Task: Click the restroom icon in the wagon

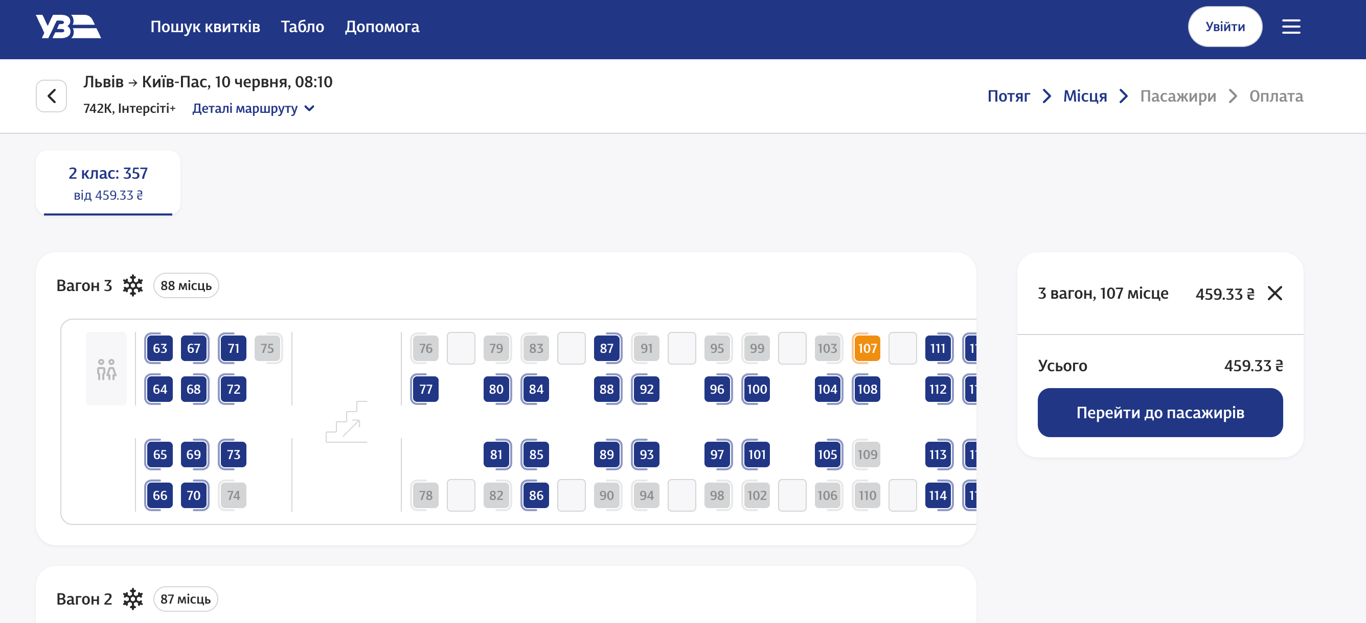Action: click(x=107, y=369)
